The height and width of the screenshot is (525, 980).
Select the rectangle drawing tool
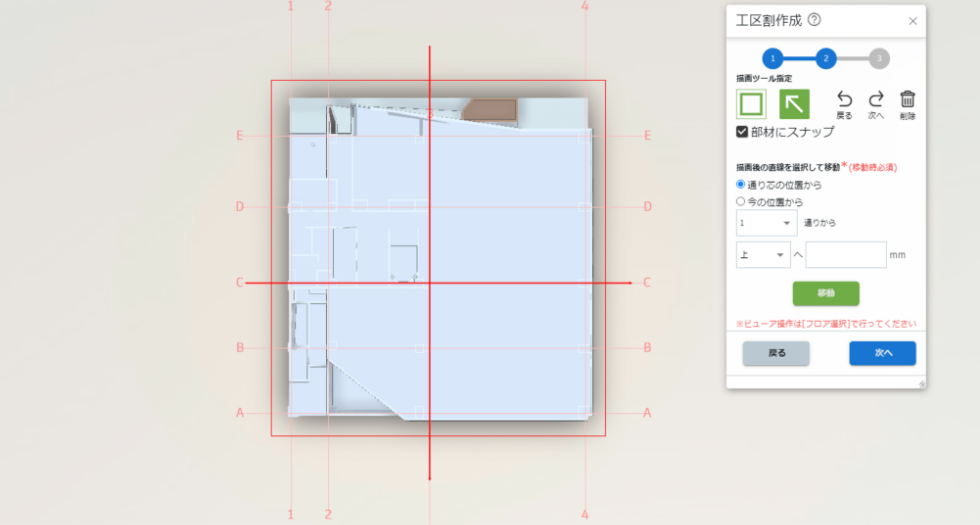click(751, 104)
